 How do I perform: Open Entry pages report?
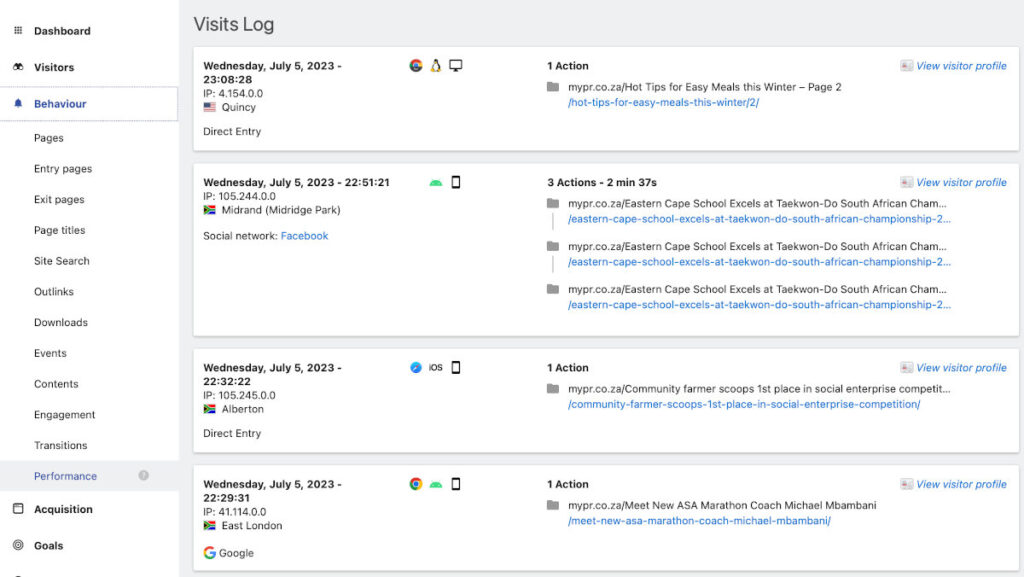point(63,168)
